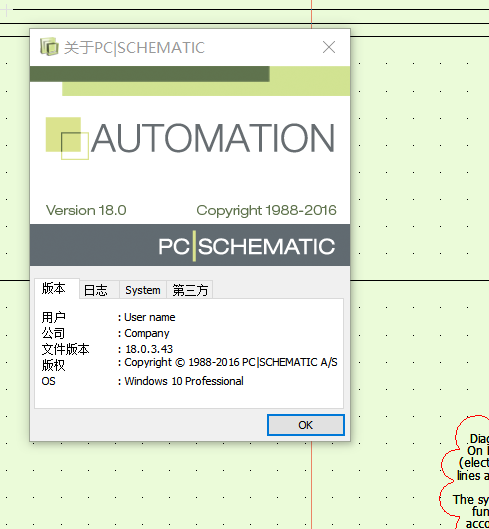Image resolution: width=489 pixels, height=529 pixels.
Task: Select the red cloud annotation on the drawing
Action: point(465,472)
